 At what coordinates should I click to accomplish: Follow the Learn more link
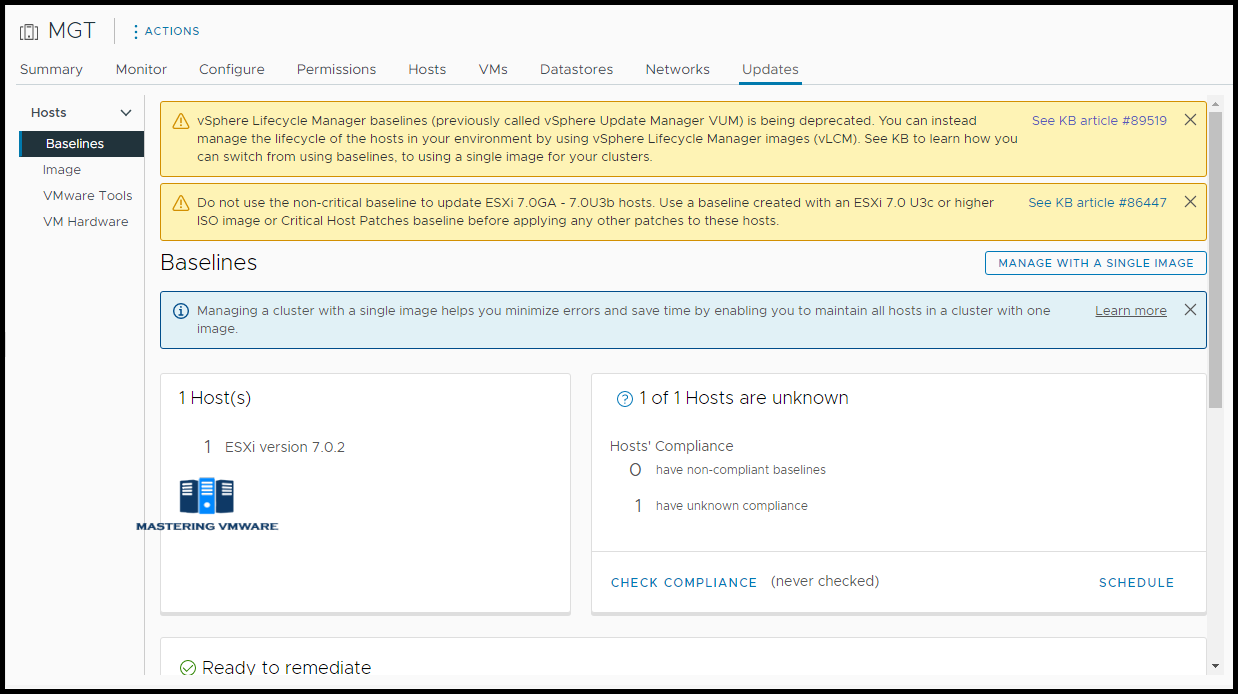(x=1131, y=311)
